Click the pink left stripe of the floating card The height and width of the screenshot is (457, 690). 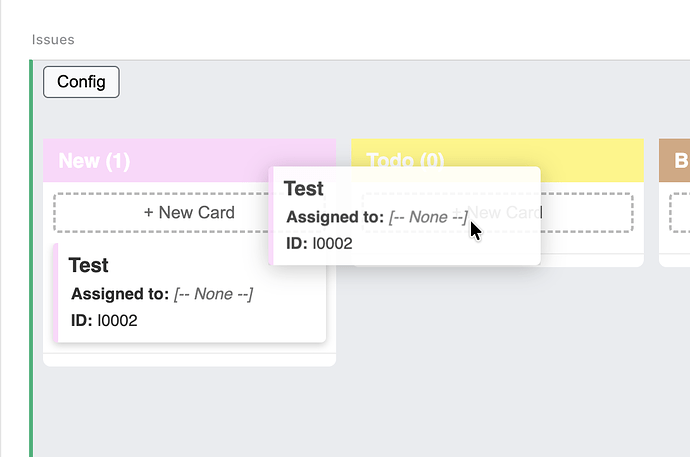tap(271, 215)
